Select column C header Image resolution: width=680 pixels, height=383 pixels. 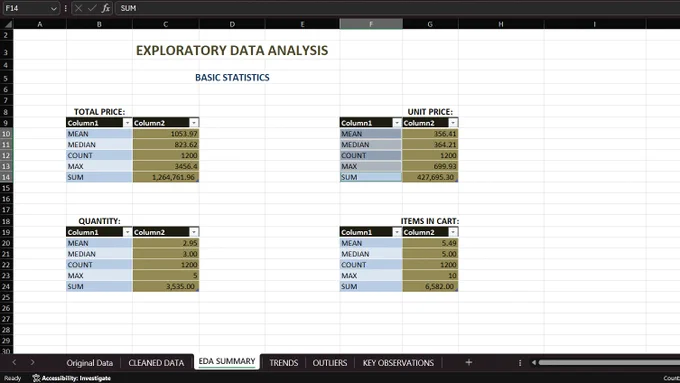tap(166, 24)
